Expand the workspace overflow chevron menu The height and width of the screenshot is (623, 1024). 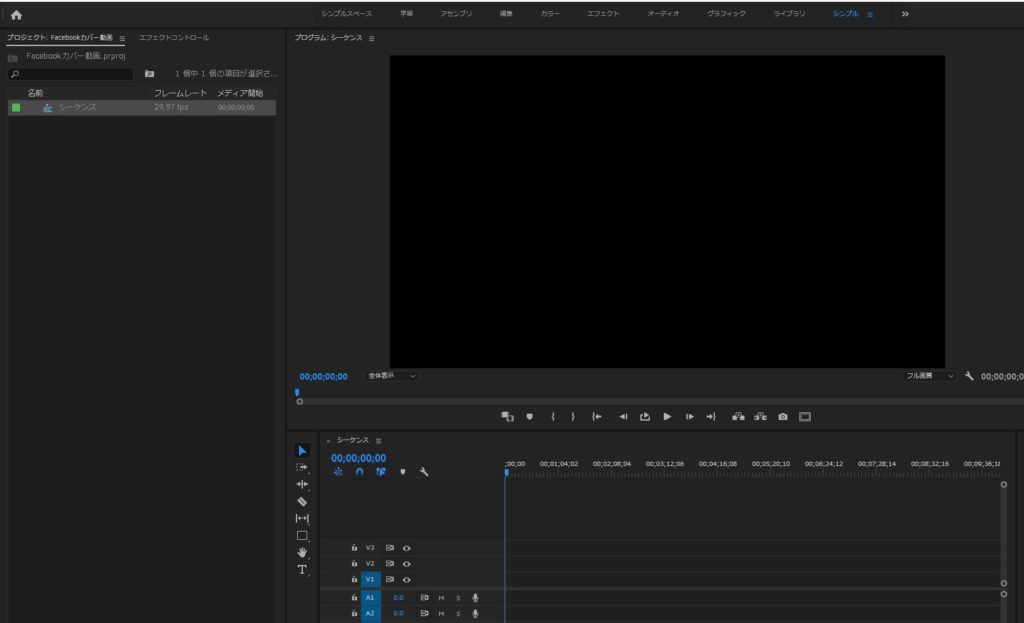905,14
